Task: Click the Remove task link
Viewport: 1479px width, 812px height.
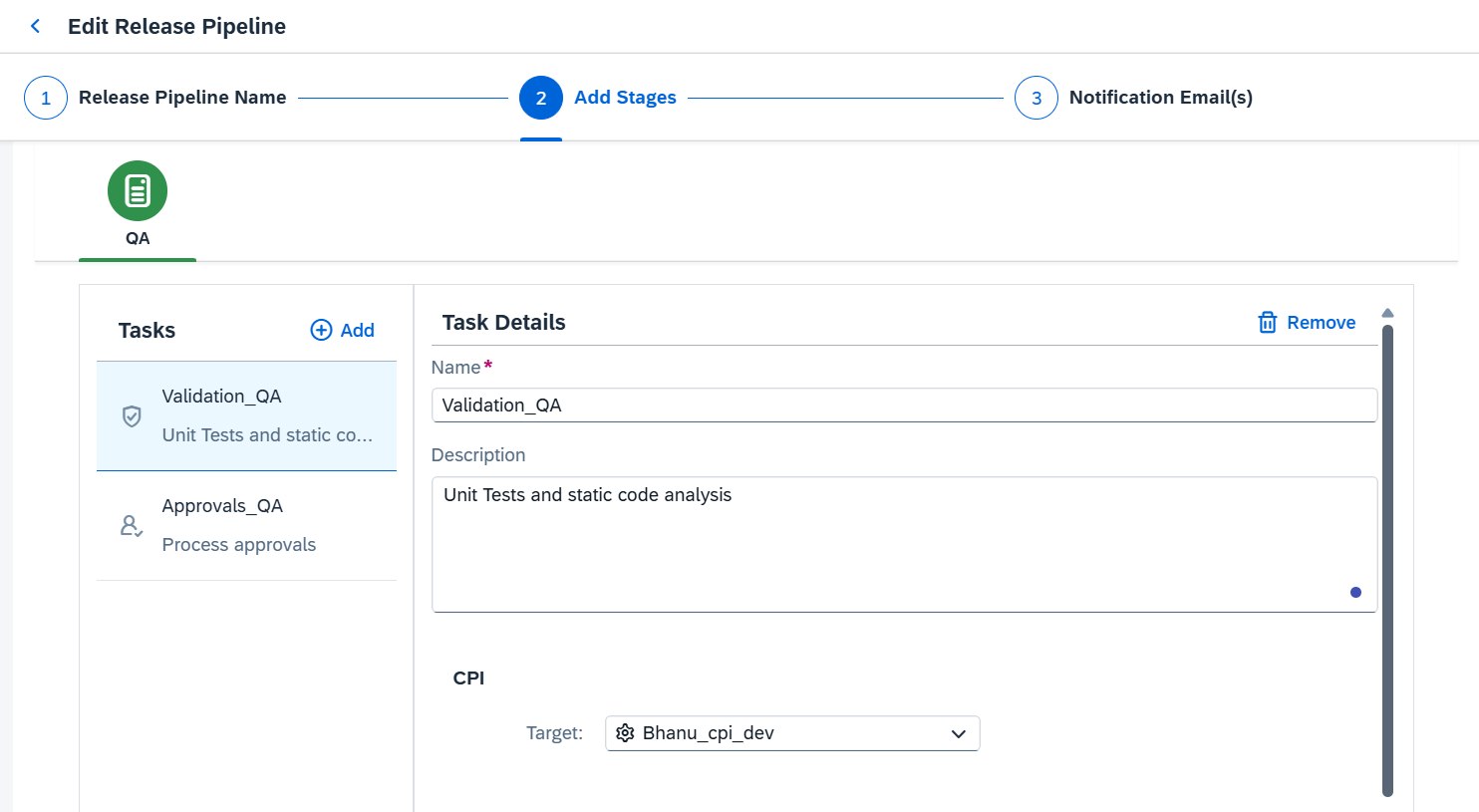Action: coord(1321,322)
